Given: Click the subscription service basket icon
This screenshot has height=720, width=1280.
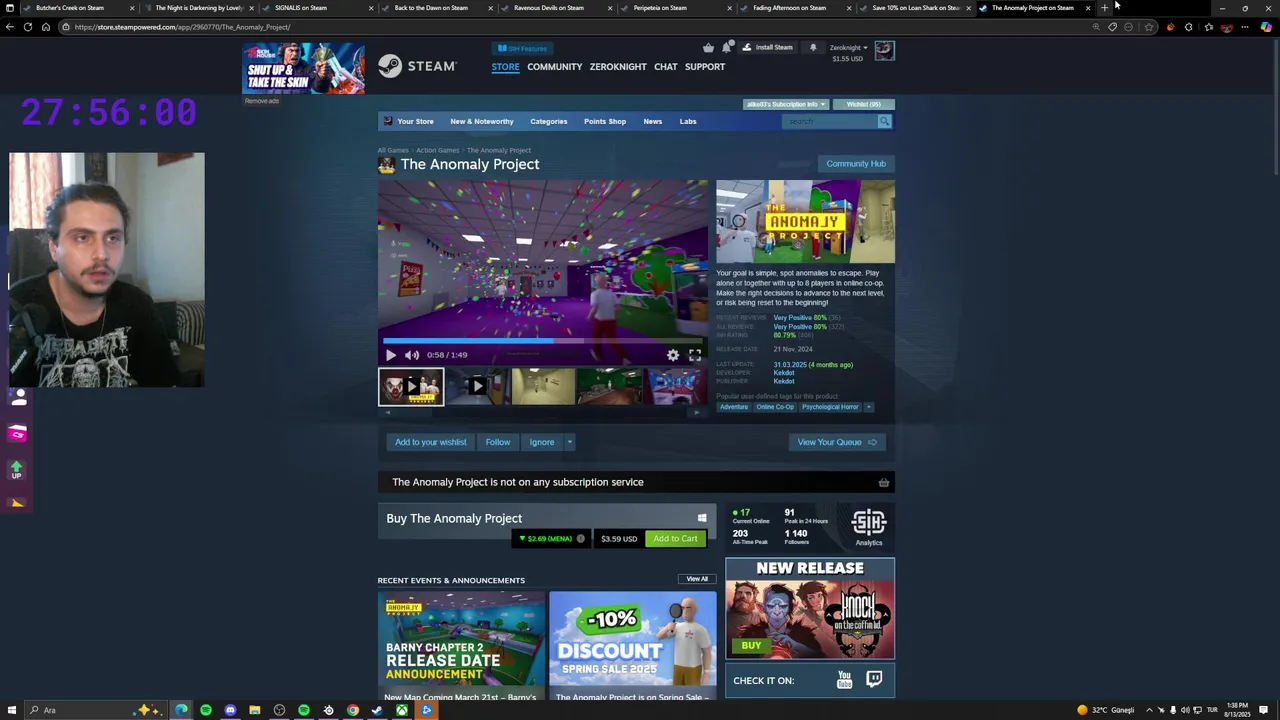Looking at the screenshot, I should pyautogui.click(x=883, y=482).
